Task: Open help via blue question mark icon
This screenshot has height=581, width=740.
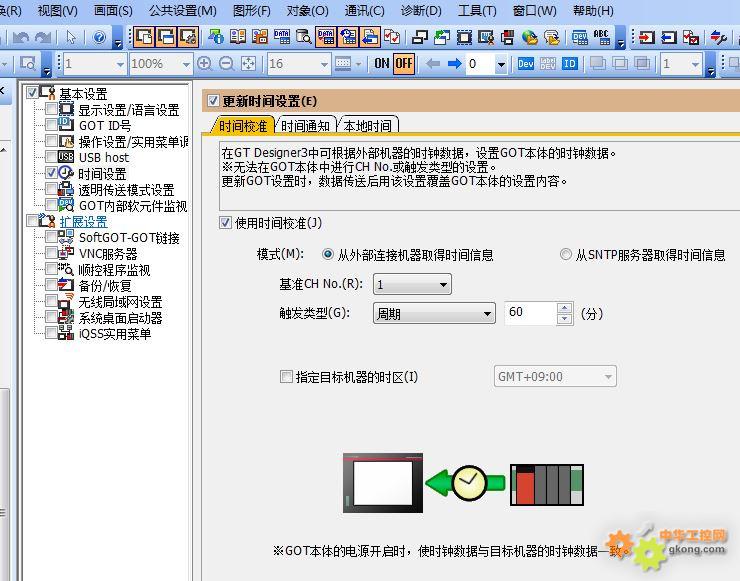Action: tap(99, 37)
